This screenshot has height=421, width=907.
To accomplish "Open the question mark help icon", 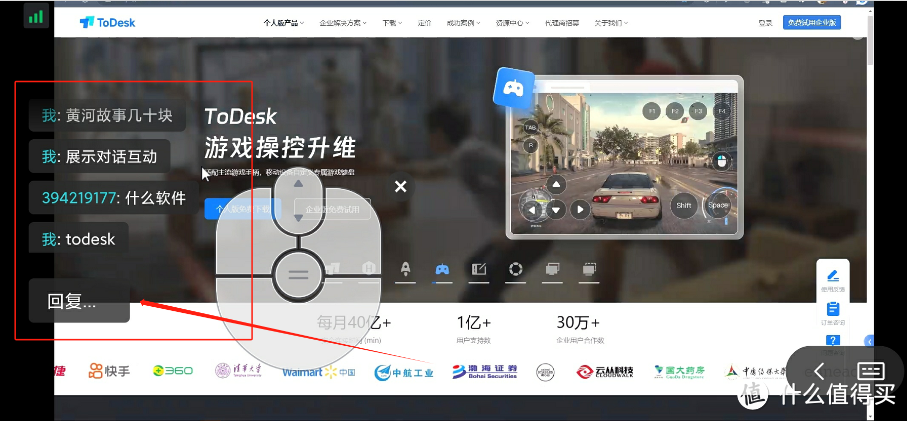I will point(833,341).
